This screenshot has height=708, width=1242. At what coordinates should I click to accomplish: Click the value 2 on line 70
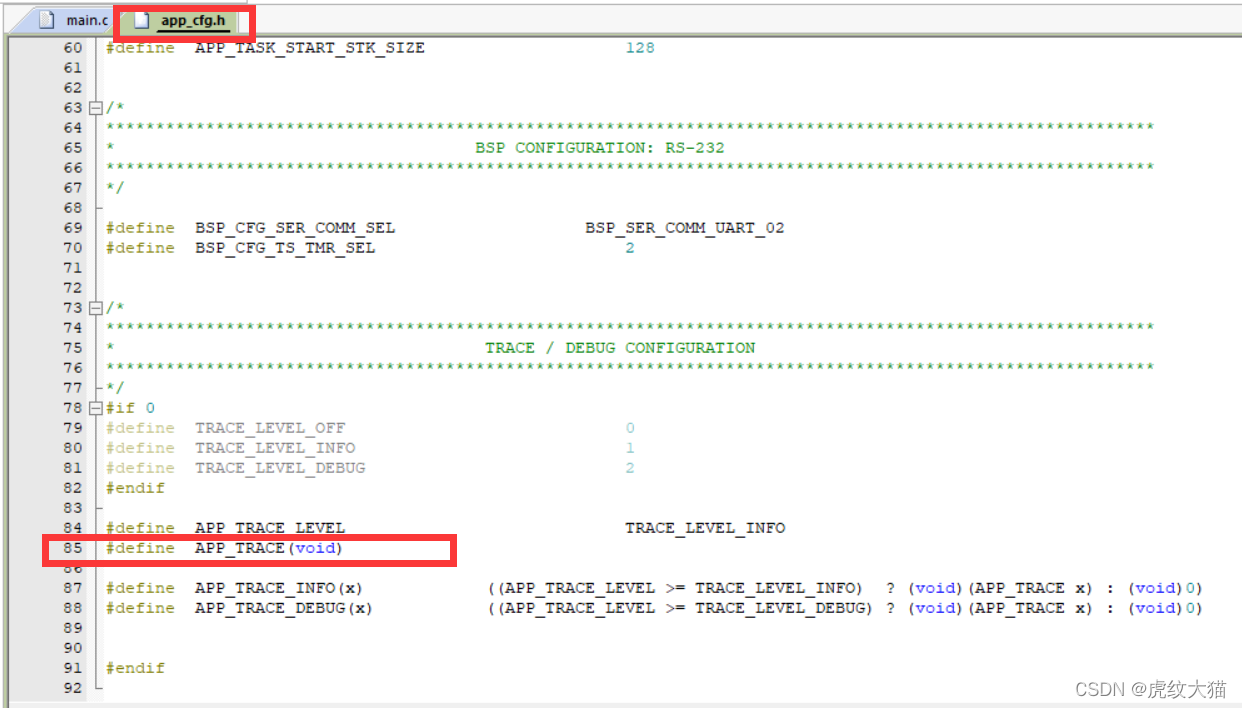pyautogui.click(x=630, y=248)
